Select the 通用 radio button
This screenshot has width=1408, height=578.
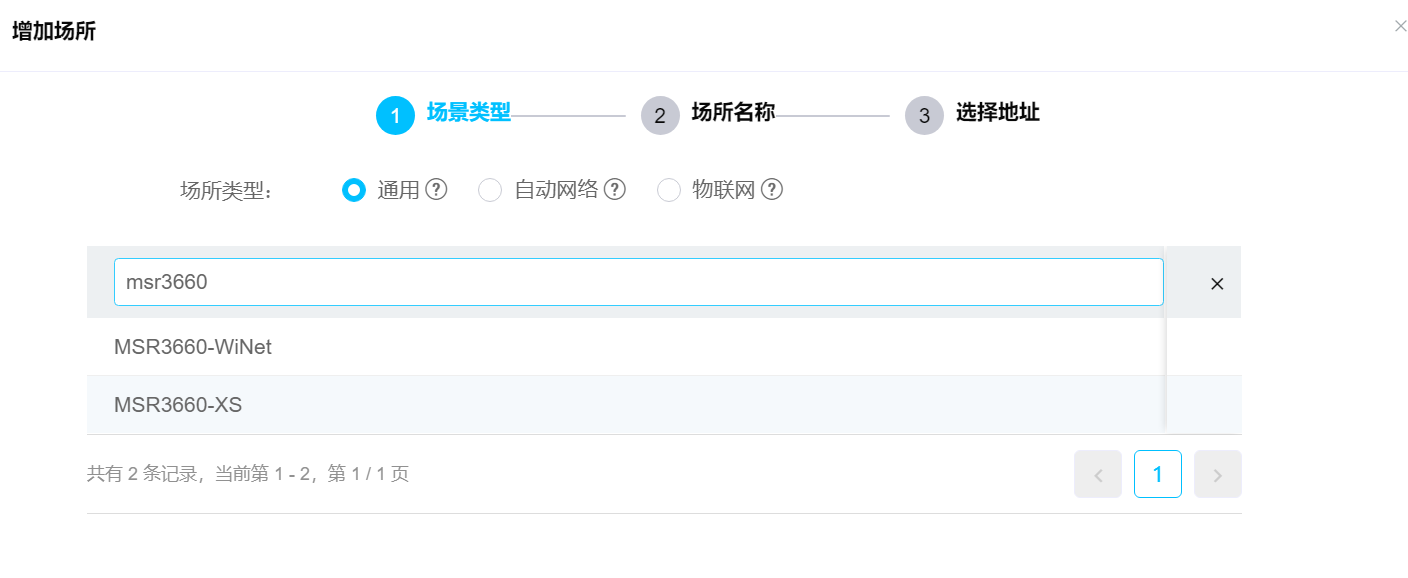click(354, 190)
